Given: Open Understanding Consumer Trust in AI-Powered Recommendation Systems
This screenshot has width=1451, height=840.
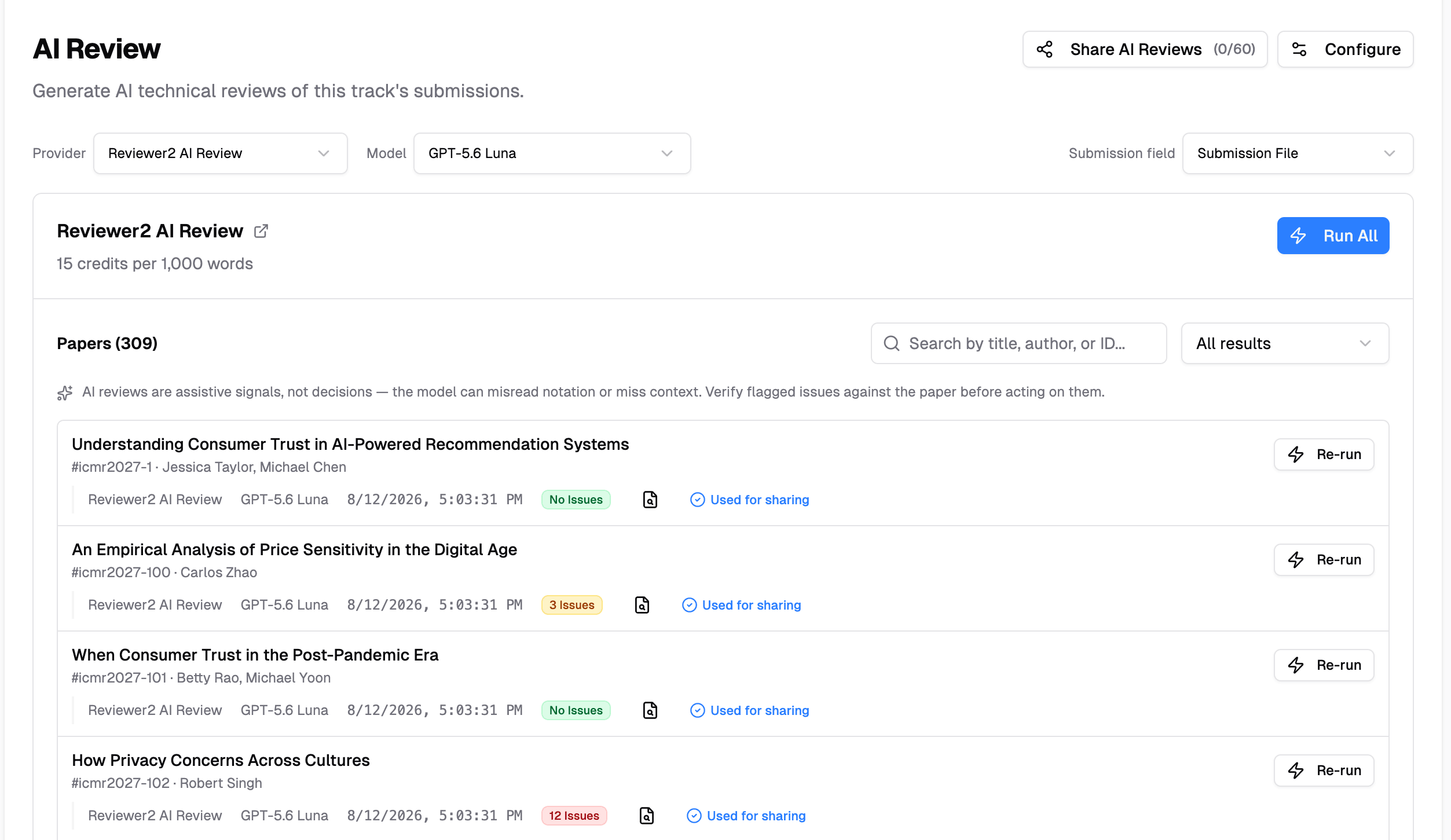Looking at the screenshot, I should click(350, 444).
